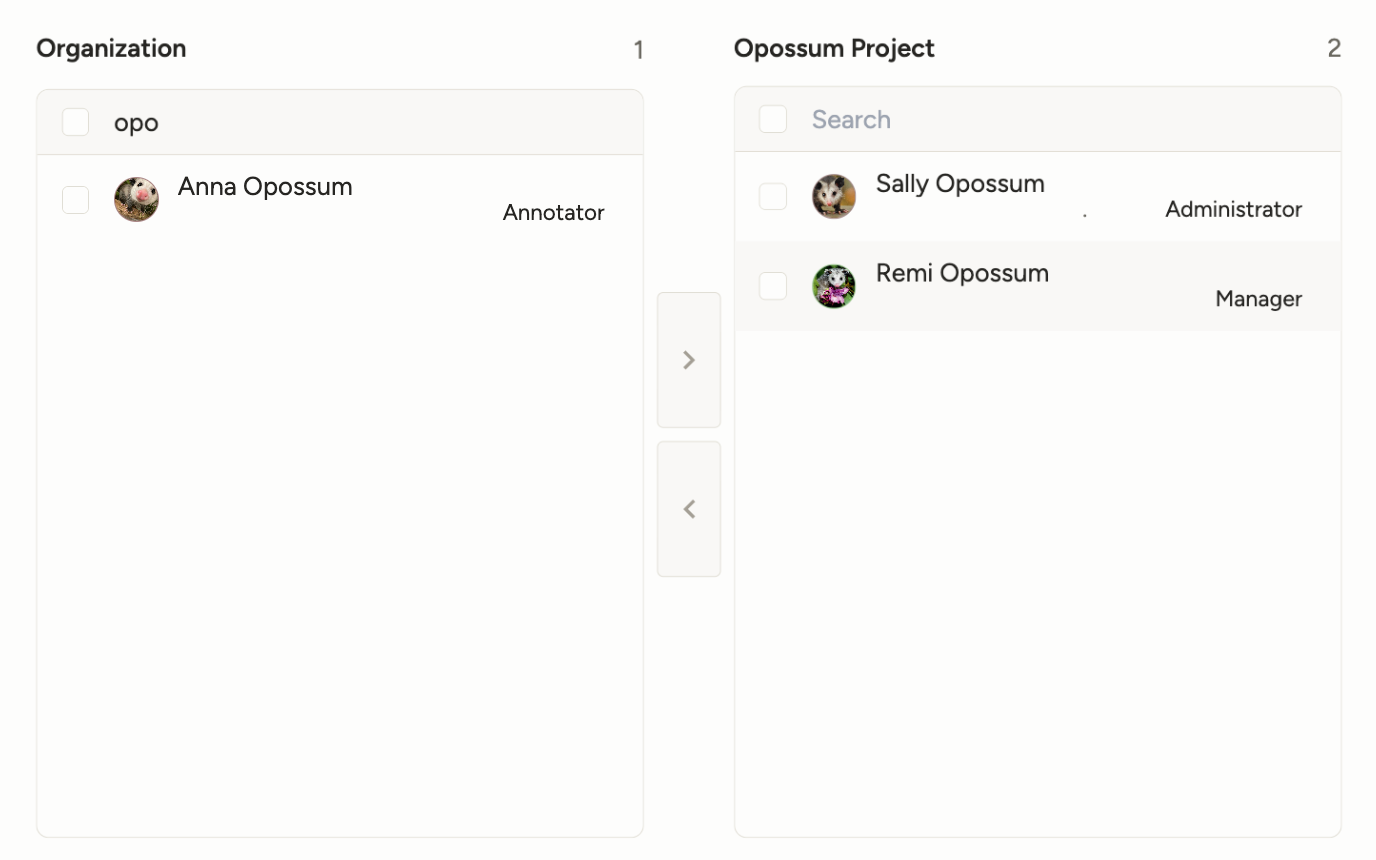Click the Remi Opossum name
Image resolution: width=1376 pixels, height=860 pixels.
tap(962, 274)
